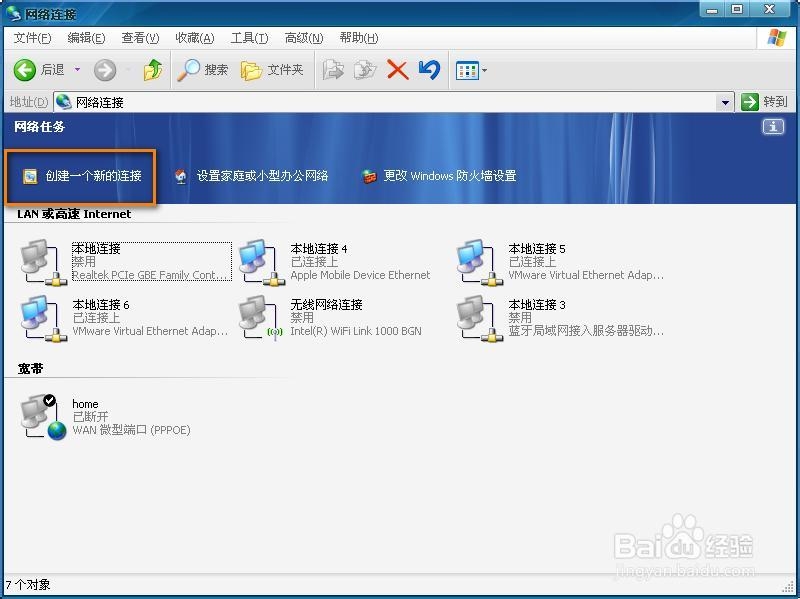Click Apple Mobile Device Ethernet text

coord(360,275)
